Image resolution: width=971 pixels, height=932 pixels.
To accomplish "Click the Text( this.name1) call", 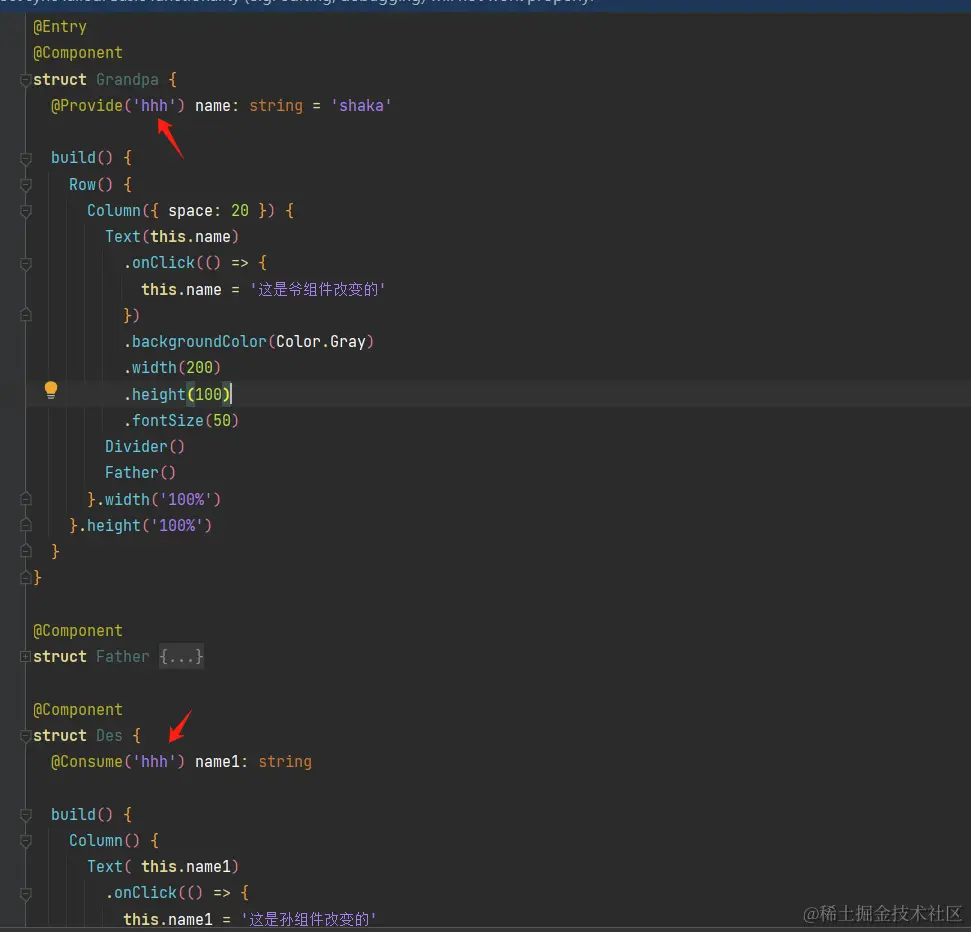I will [x=163, y=866].
